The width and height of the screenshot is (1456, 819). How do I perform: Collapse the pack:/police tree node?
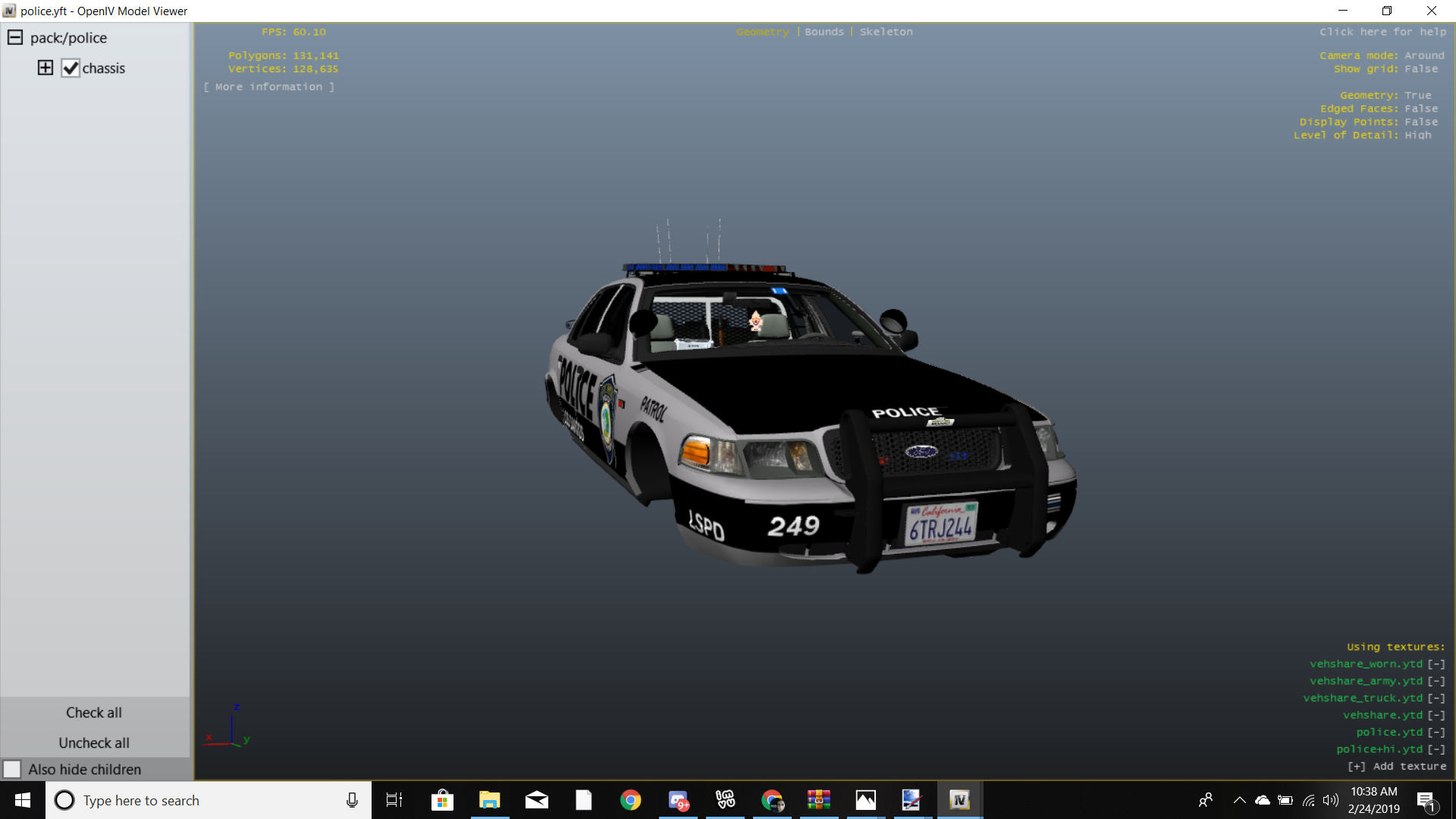(15, 38)
